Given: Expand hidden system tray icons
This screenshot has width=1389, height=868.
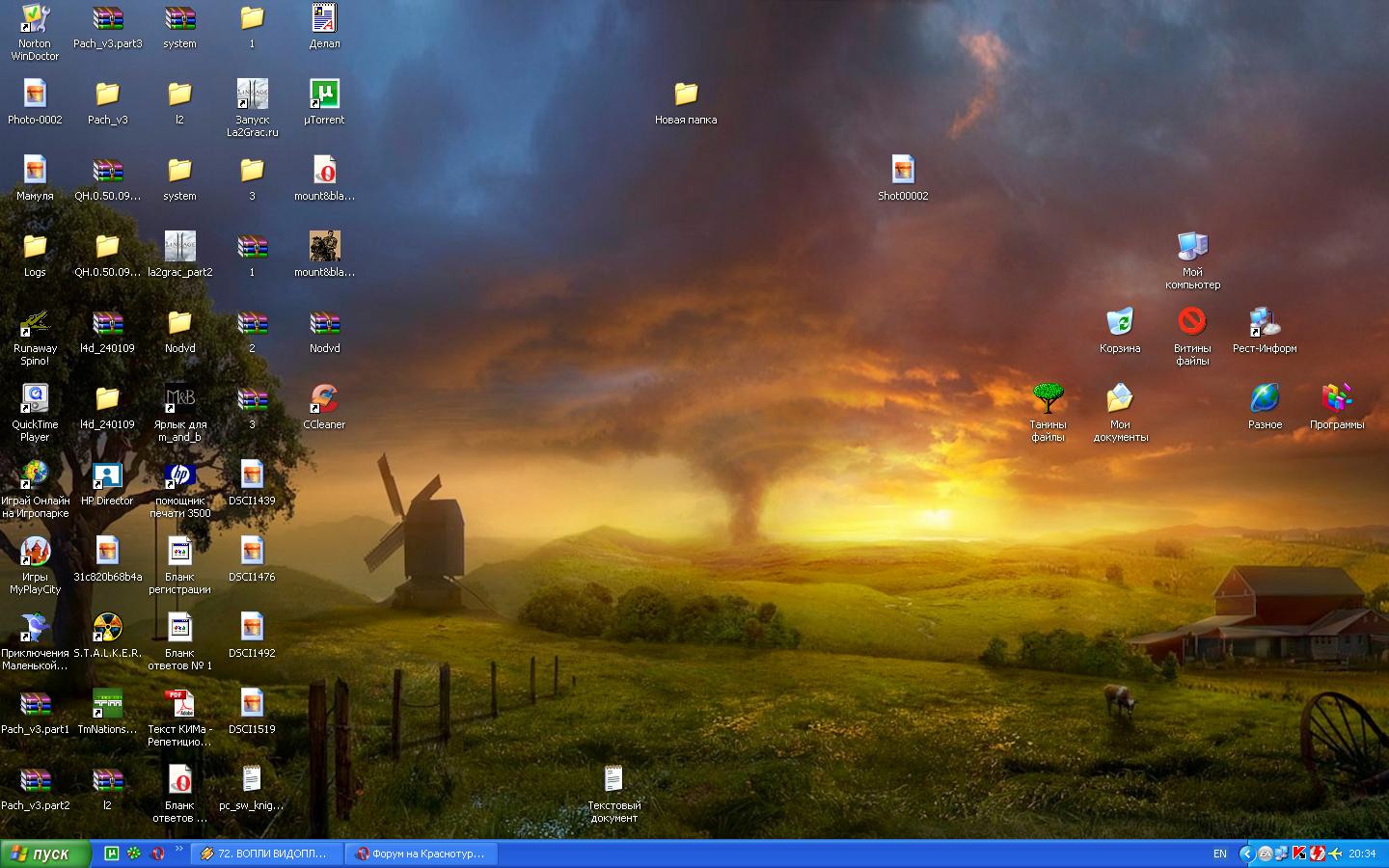Looking at the screenshot, I should (1246, 854).
